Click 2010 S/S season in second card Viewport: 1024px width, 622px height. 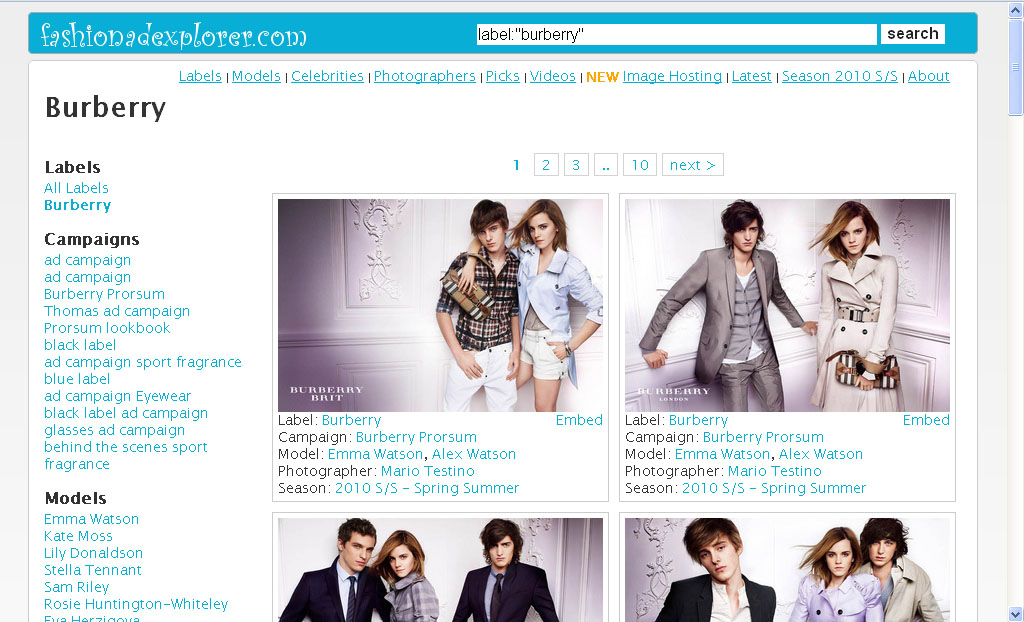coord(774,488)
